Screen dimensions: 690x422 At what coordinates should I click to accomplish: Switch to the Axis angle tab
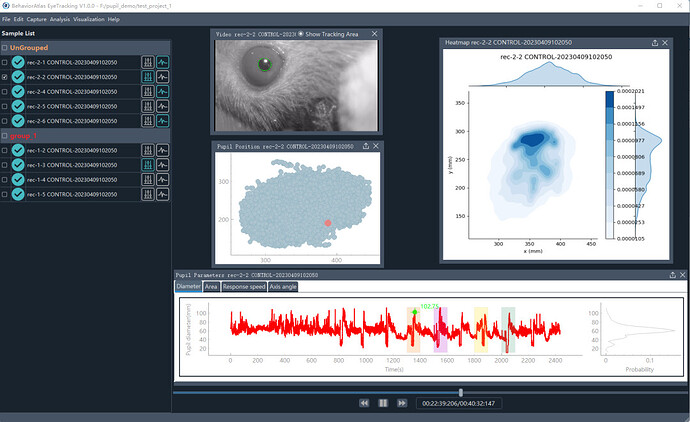283,286
